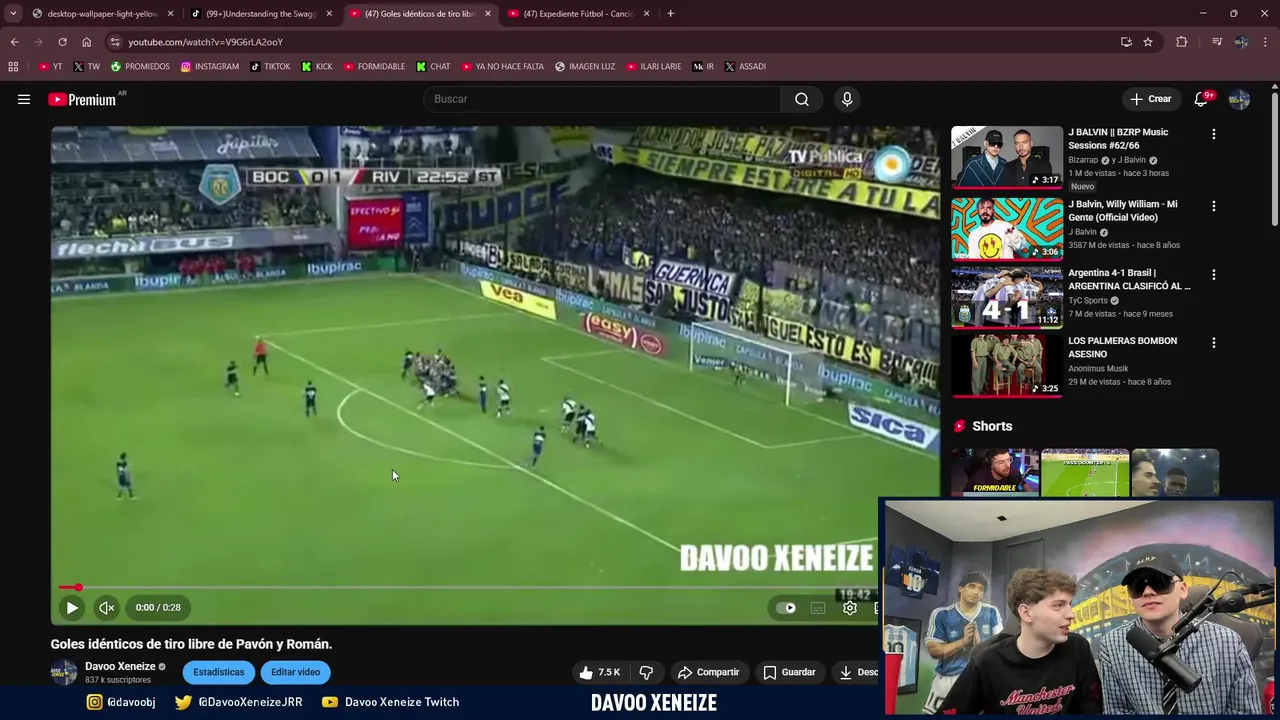The height and width of the screenshot is (720, 1280).
Task: Open J BALVIN BZRP Music Sessions thumbnail
Action: click(x=1007, y=157)
